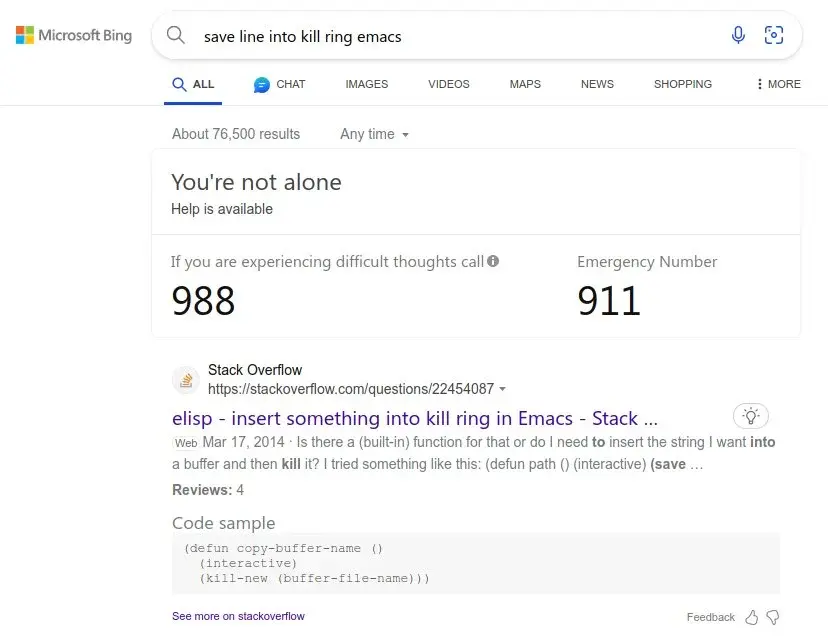Open the Any time filter dropdown
This screenshot has height=641, width=828.
[375, 134]
